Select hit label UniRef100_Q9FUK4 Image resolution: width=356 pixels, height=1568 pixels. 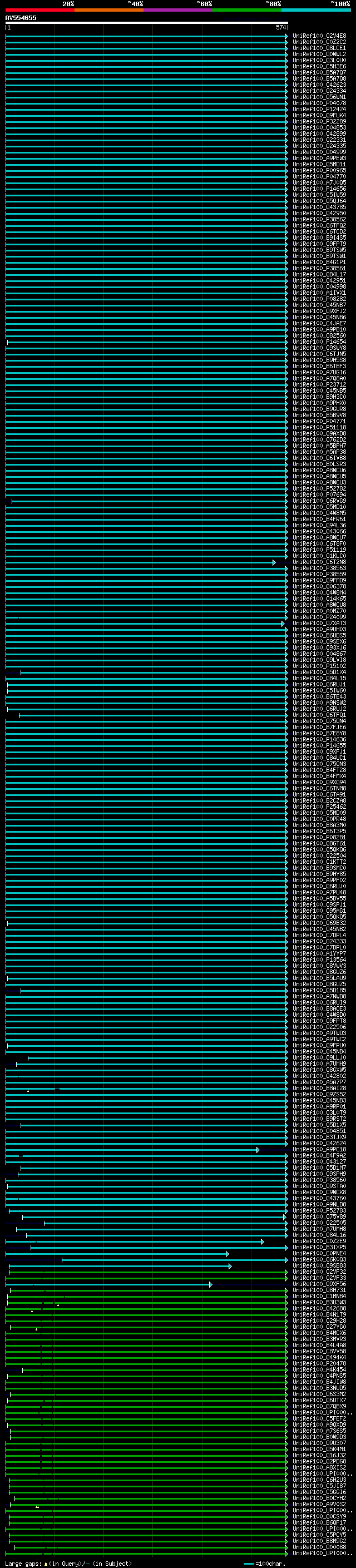(319, 115)
